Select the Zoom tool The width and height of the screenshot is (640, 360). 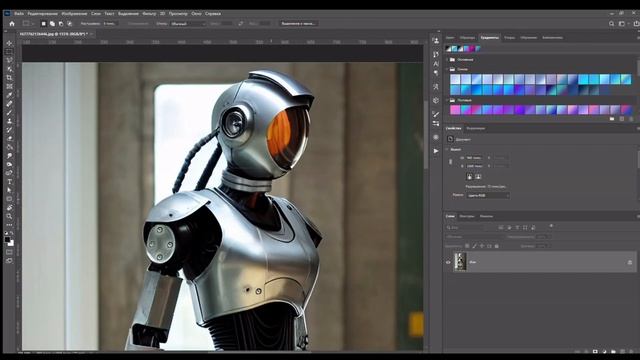coord(9,216)
